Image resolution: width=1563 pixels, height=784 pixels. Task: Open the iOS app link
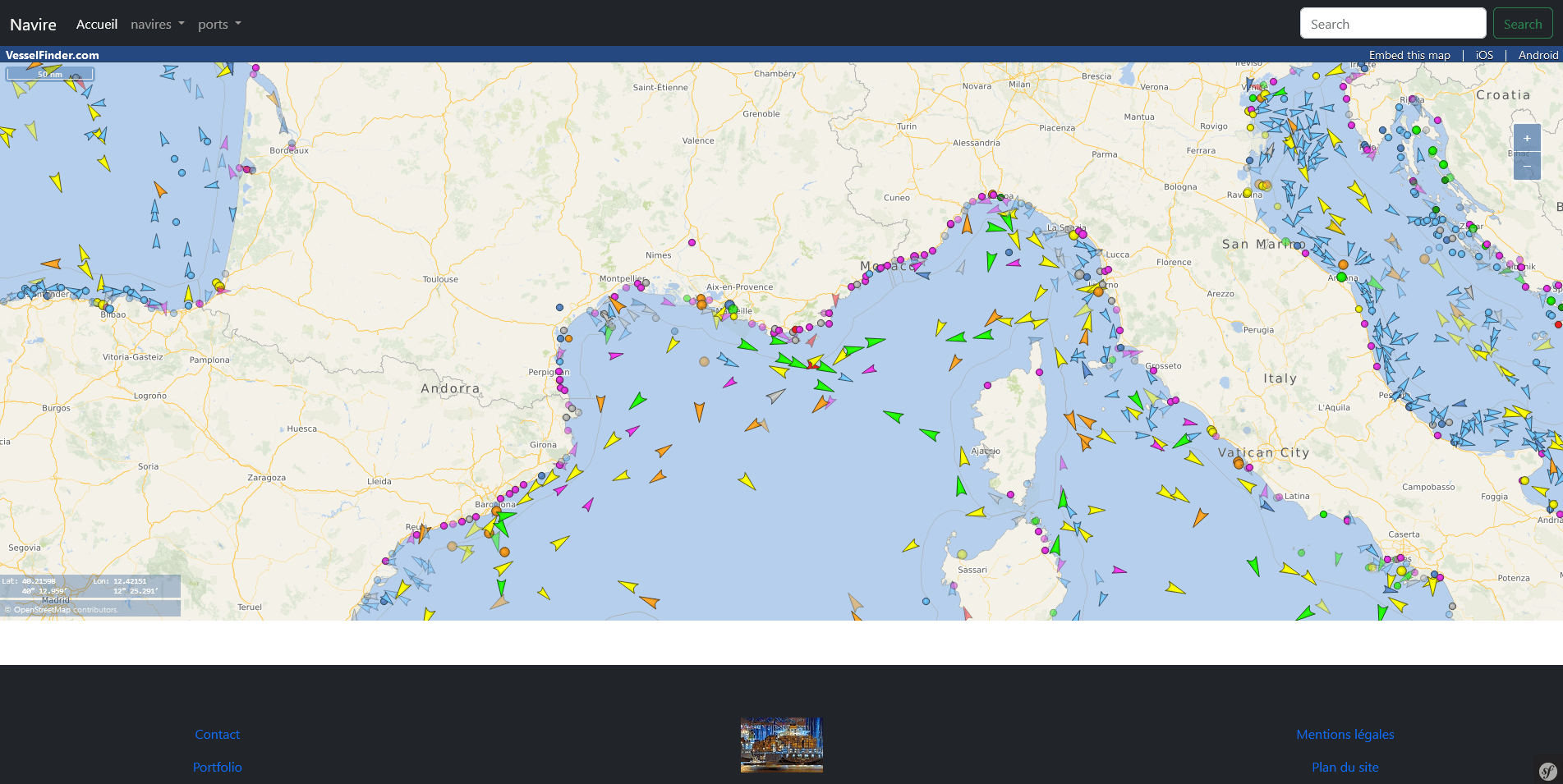[1484, 55]
